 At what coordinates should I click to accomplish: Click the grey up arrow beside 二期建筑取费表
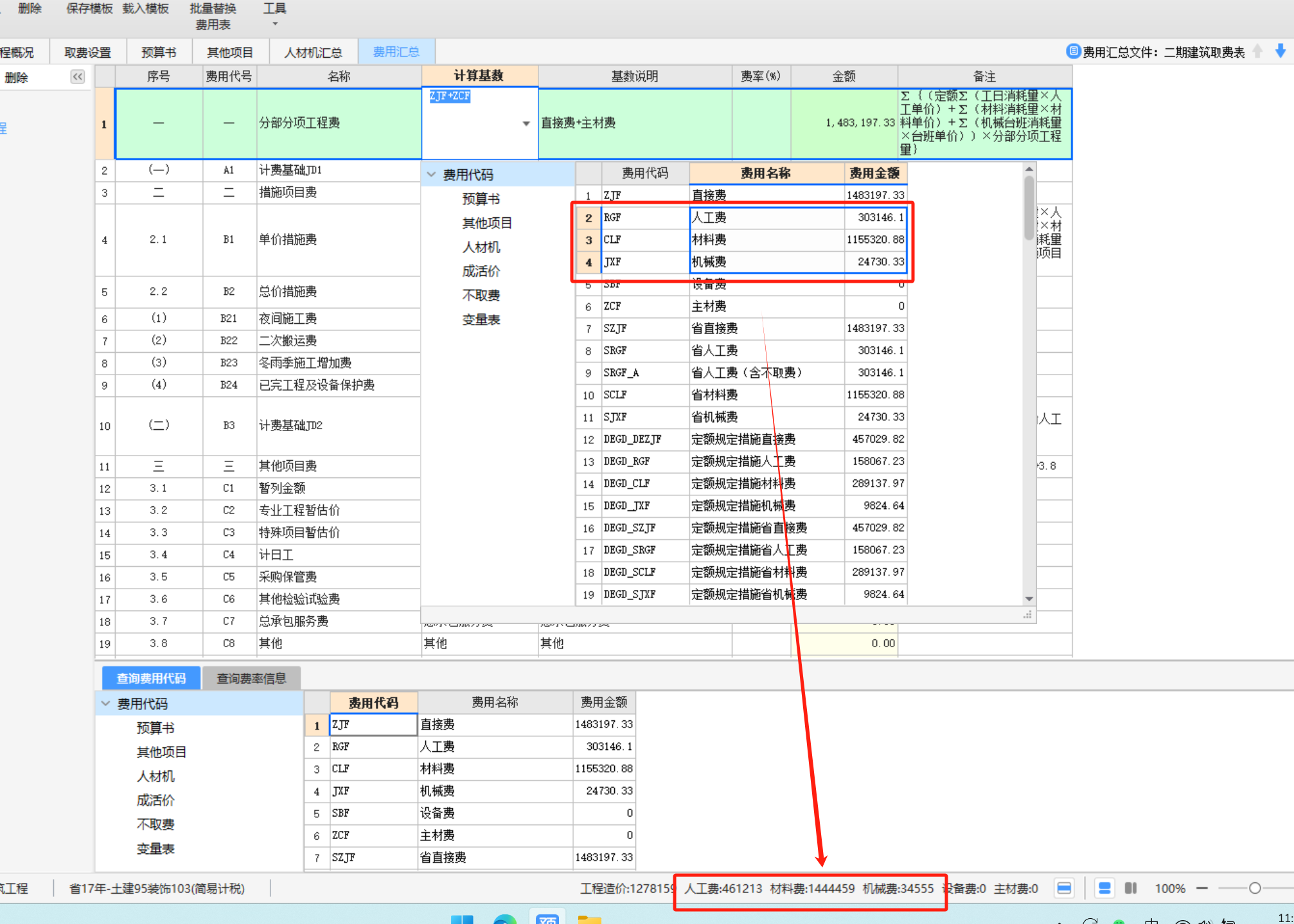pos(1257,51)
